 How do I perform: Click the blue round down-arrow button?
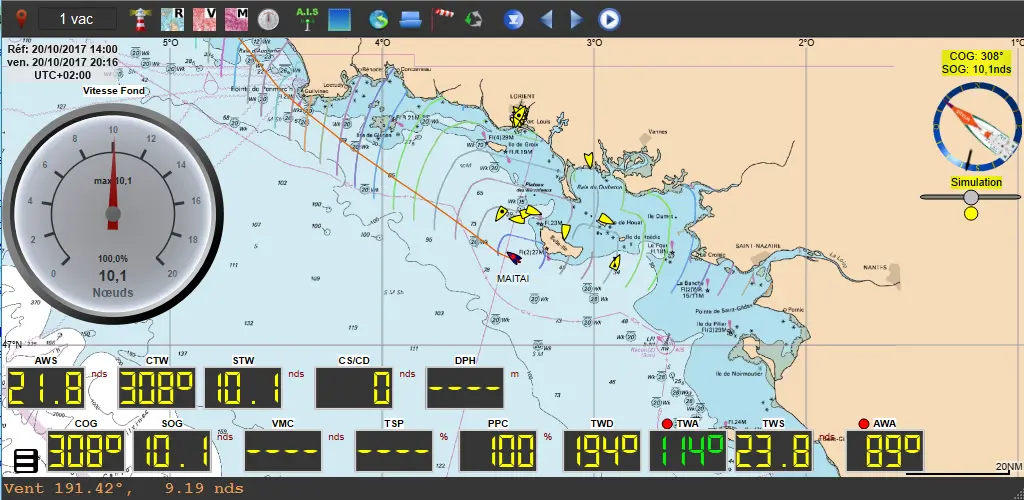514,20
